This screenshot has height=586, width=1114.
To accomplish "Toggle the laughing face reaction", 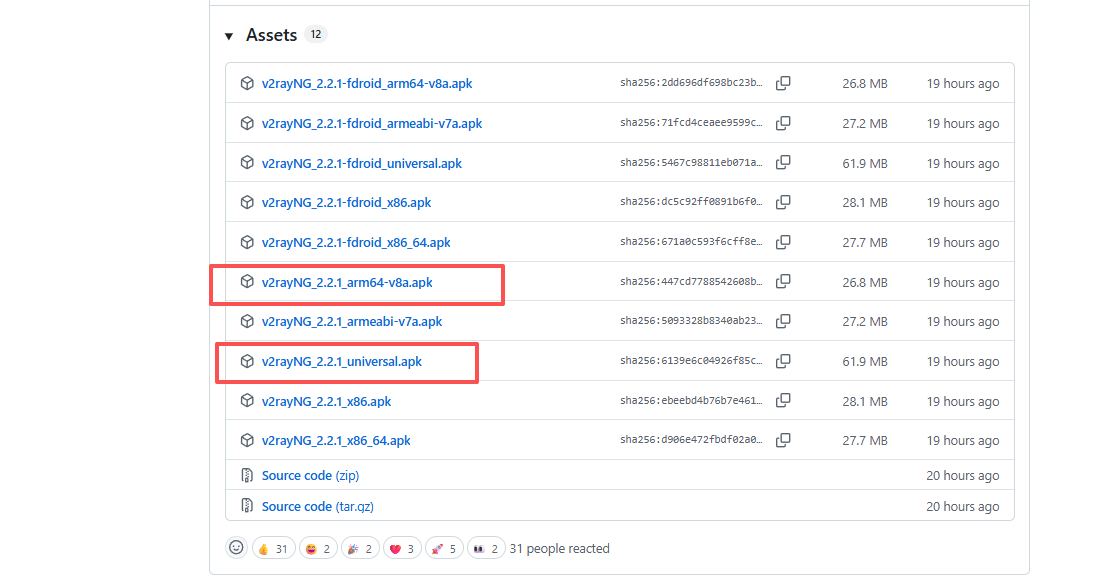I will [x=318, y=548].
